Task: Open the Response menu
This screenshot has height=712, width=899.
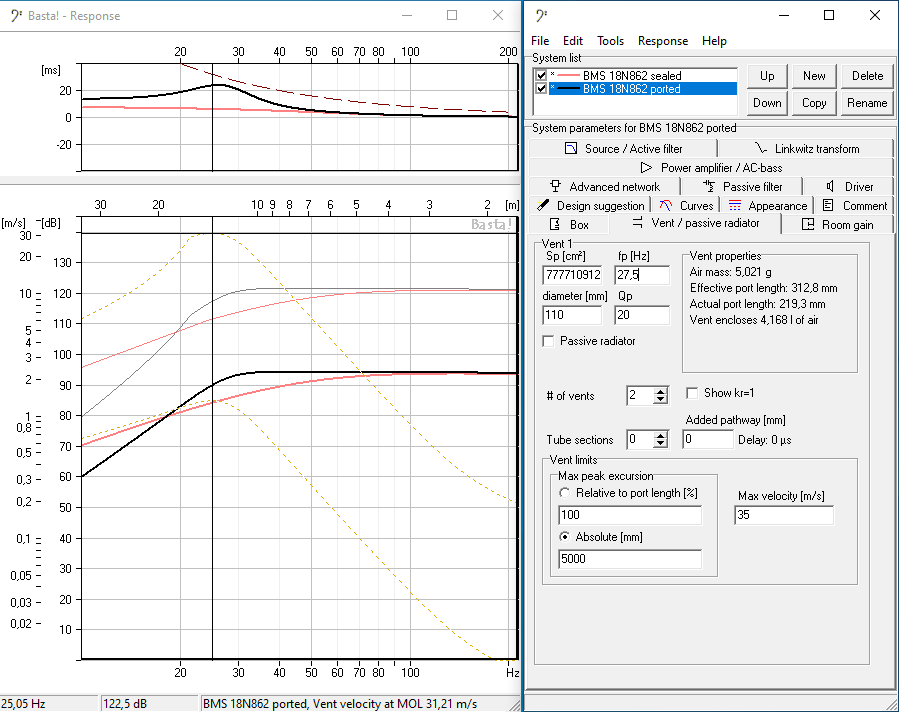Action: (663, 41)
